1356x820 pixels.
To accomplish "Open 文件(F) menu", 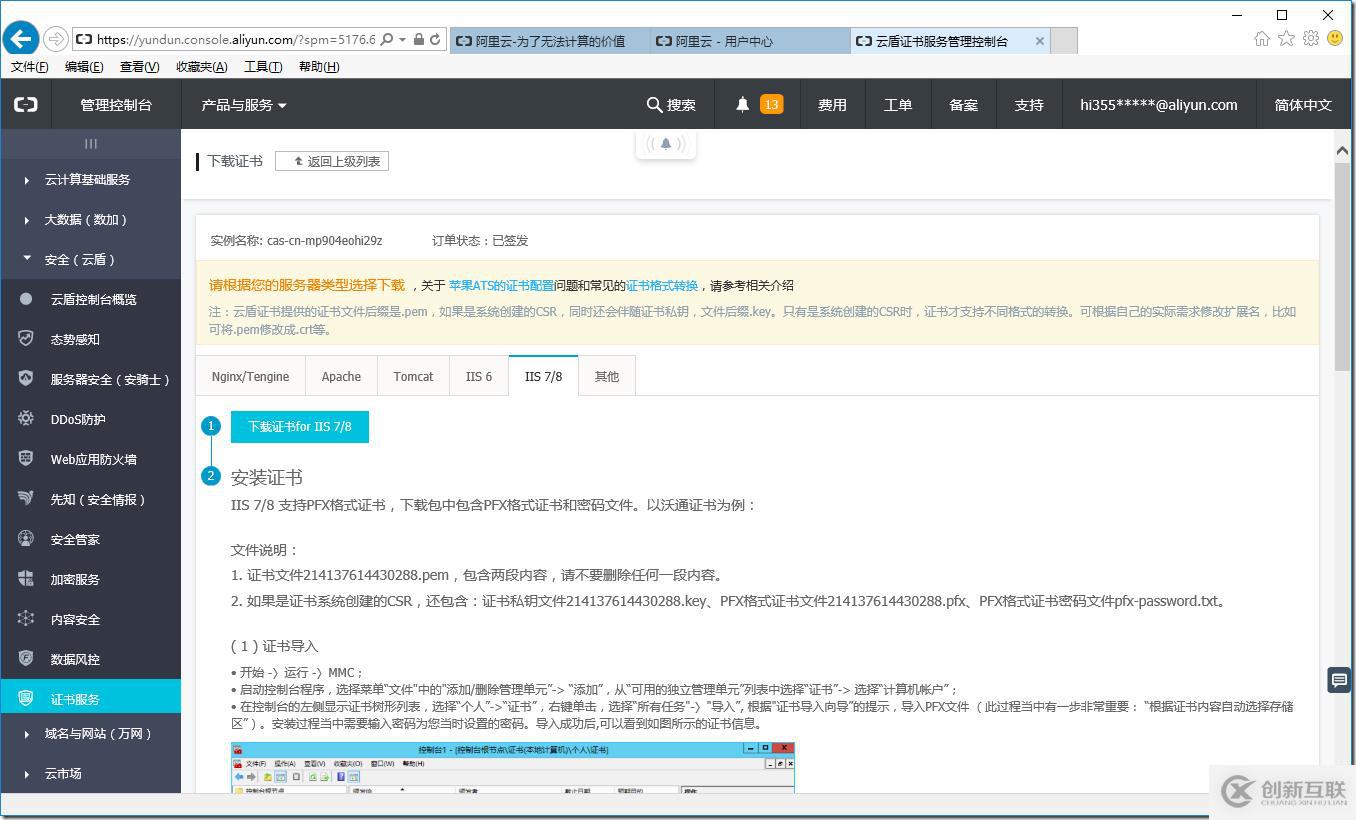I will tap(29, 67).
